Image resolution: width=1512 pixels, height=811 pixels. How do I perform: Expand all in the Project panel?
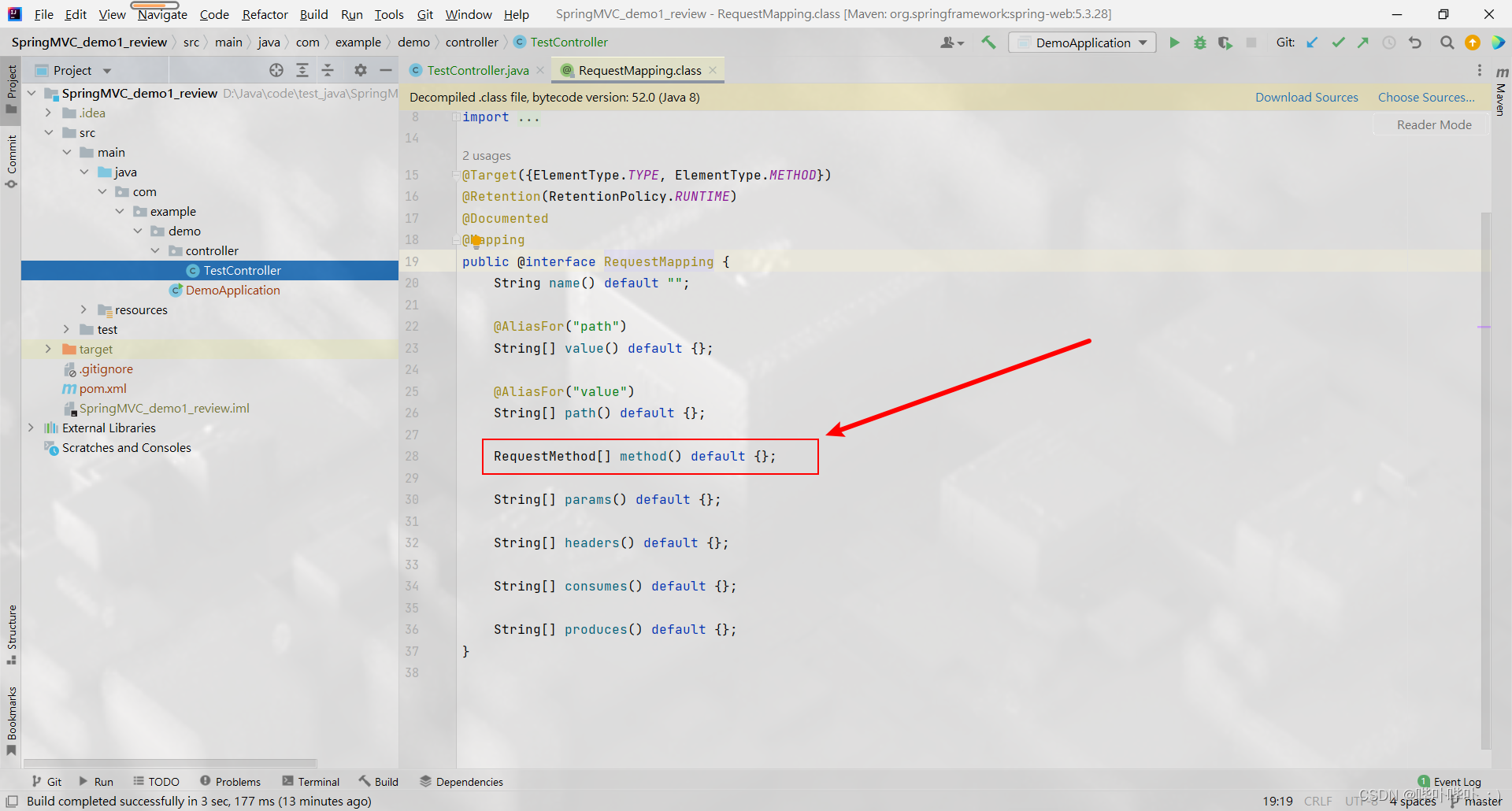[302, 70]
